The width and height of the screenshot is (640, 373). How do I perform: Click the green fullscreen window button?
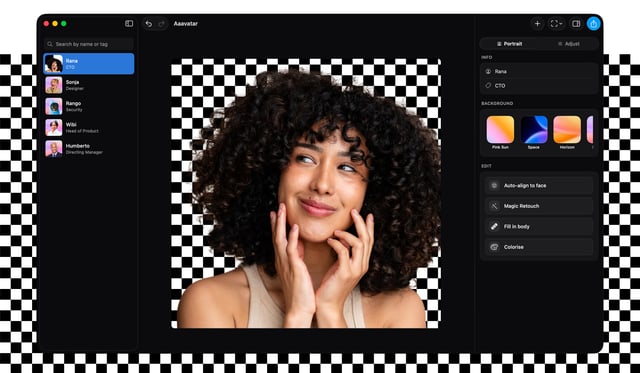(64, 24)
